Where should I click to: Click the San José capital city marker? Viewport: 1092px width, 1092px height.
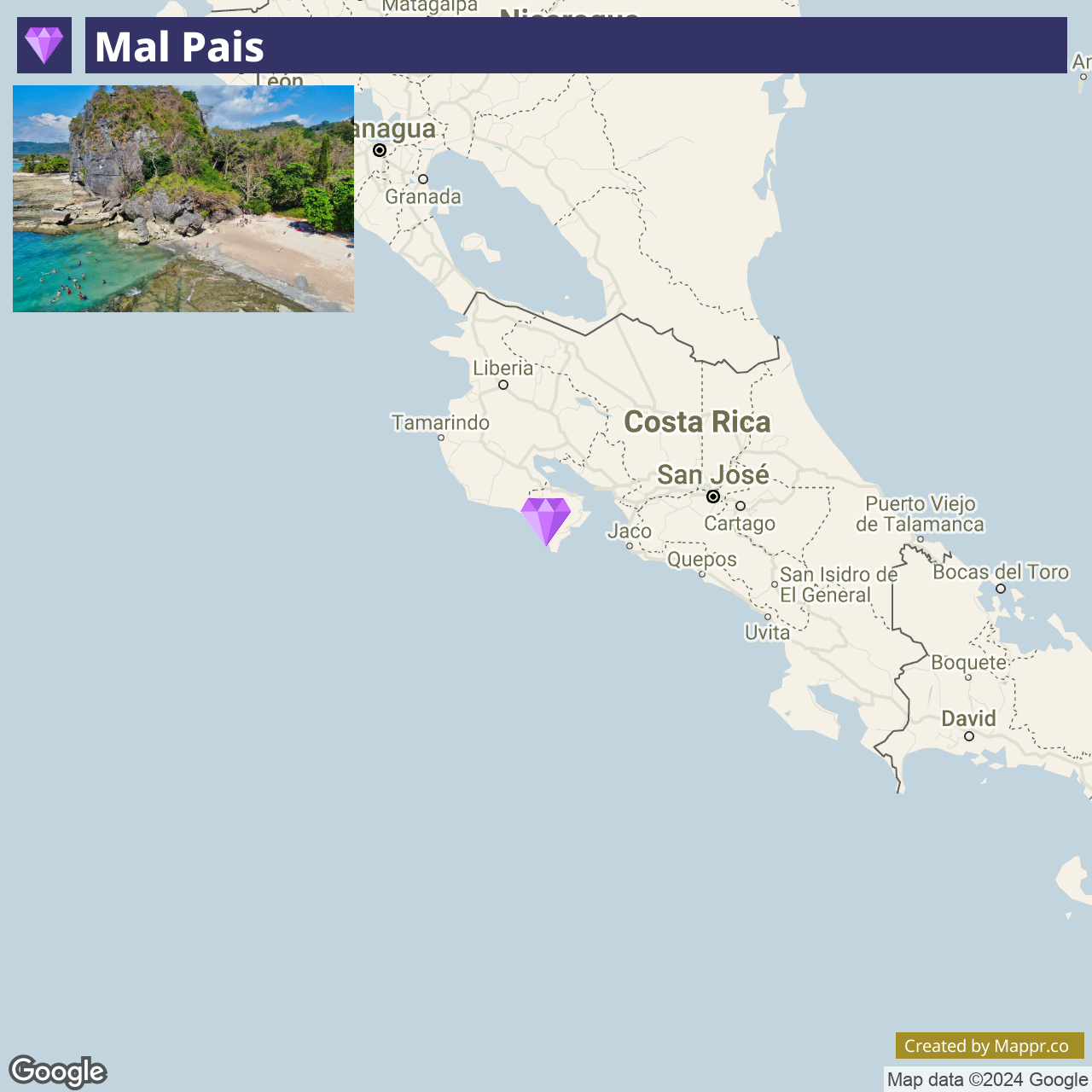pos(713,497)
